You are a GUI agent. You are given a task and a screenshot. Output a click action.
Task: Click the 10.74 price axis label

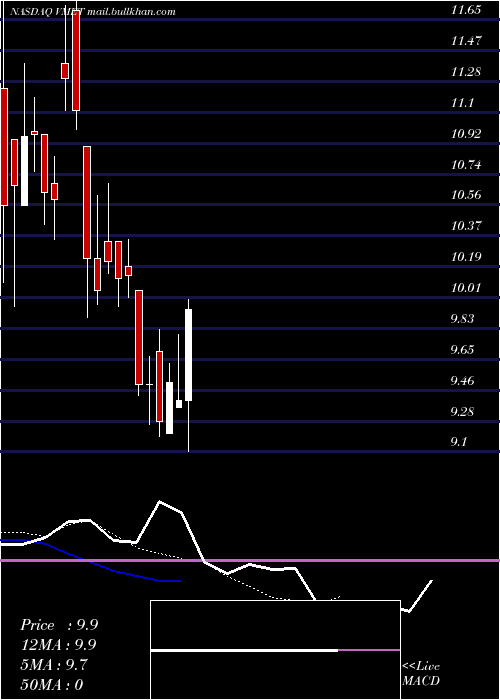point(466,165)
